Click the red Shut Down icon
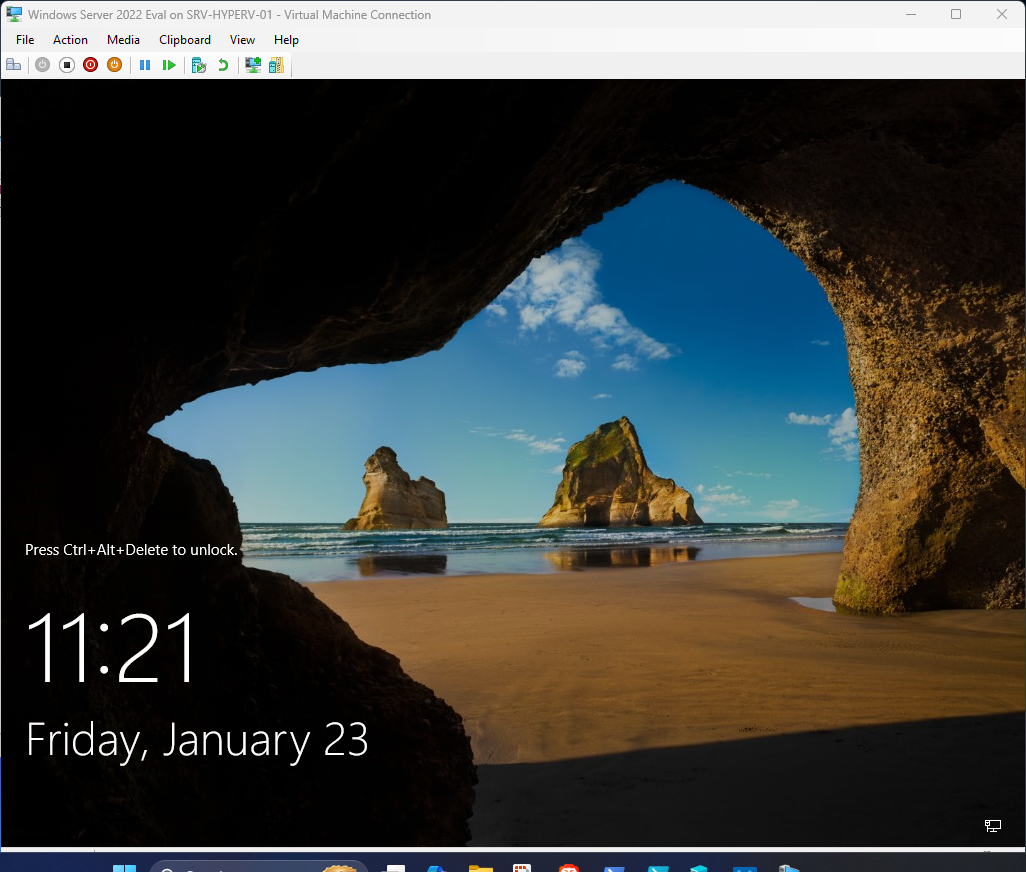This screenshot has width=1026, height=872. pos(90,64)
